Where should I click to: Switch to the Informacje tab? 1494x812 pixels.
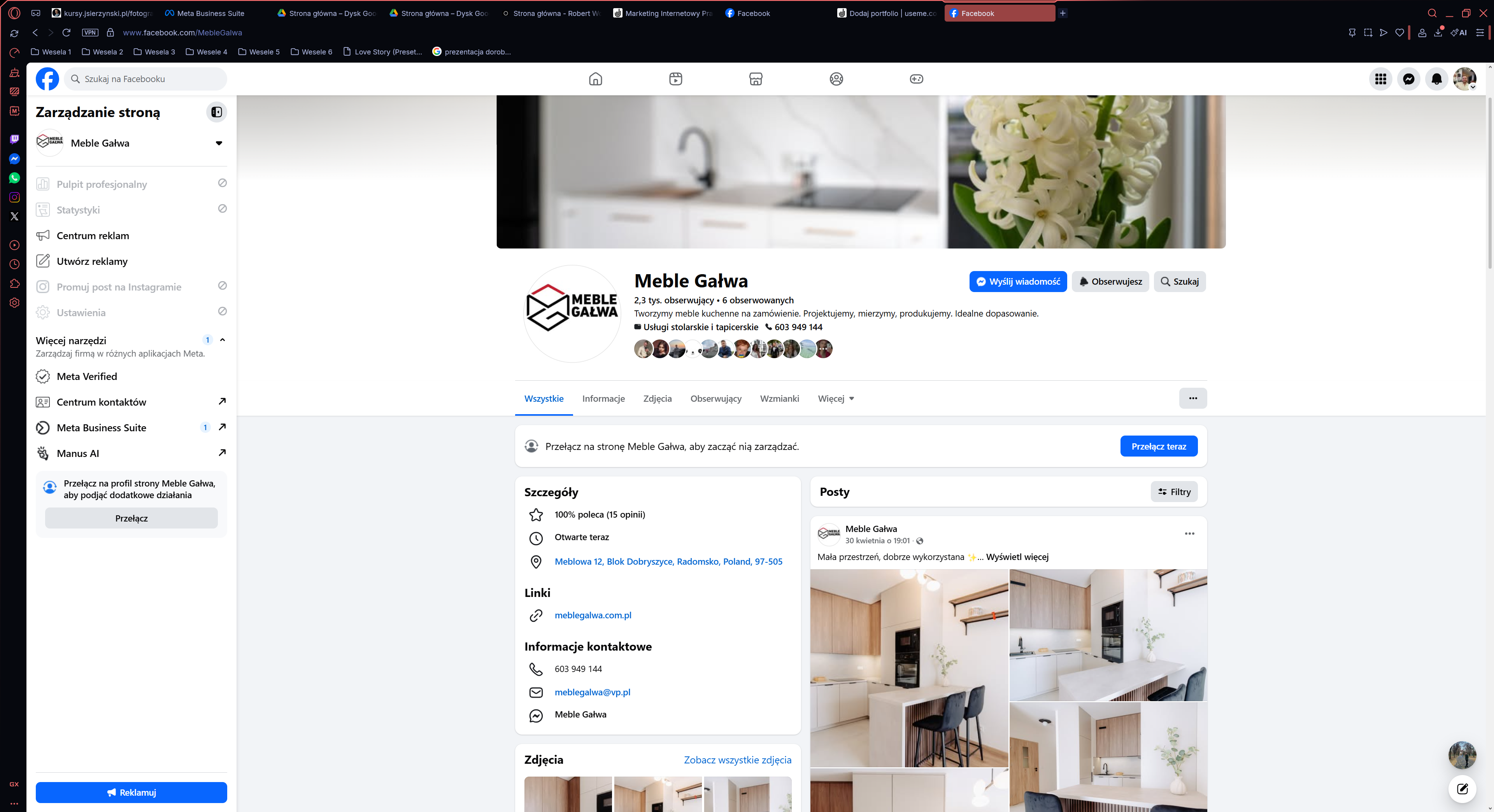[603, 399]
